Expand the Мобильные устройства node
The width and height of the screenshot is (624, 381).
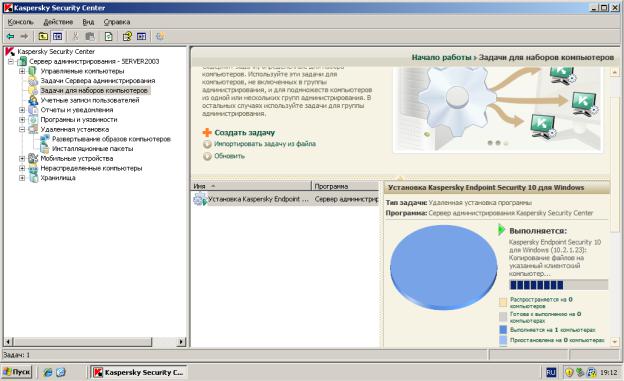coord(22,158)
